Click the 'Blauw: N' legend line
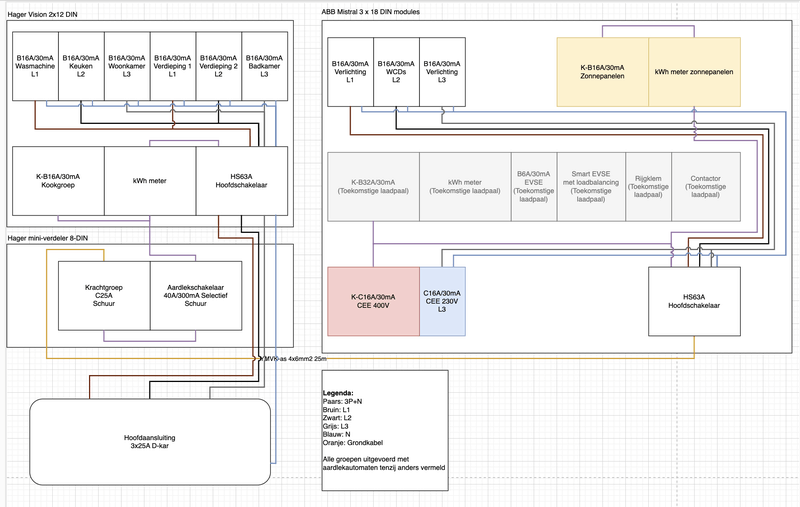The image size is (800, 507). [x=336, y=435]
